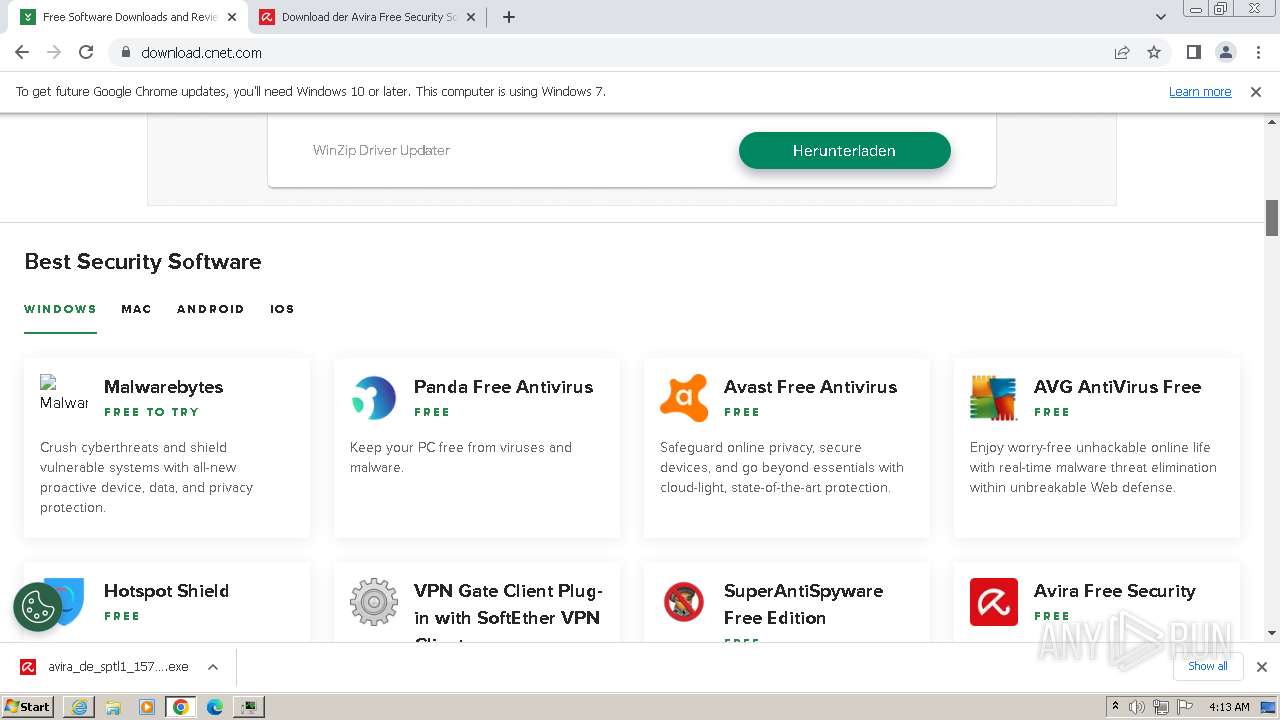Bookmark this page with the star

click(1154, 52)
